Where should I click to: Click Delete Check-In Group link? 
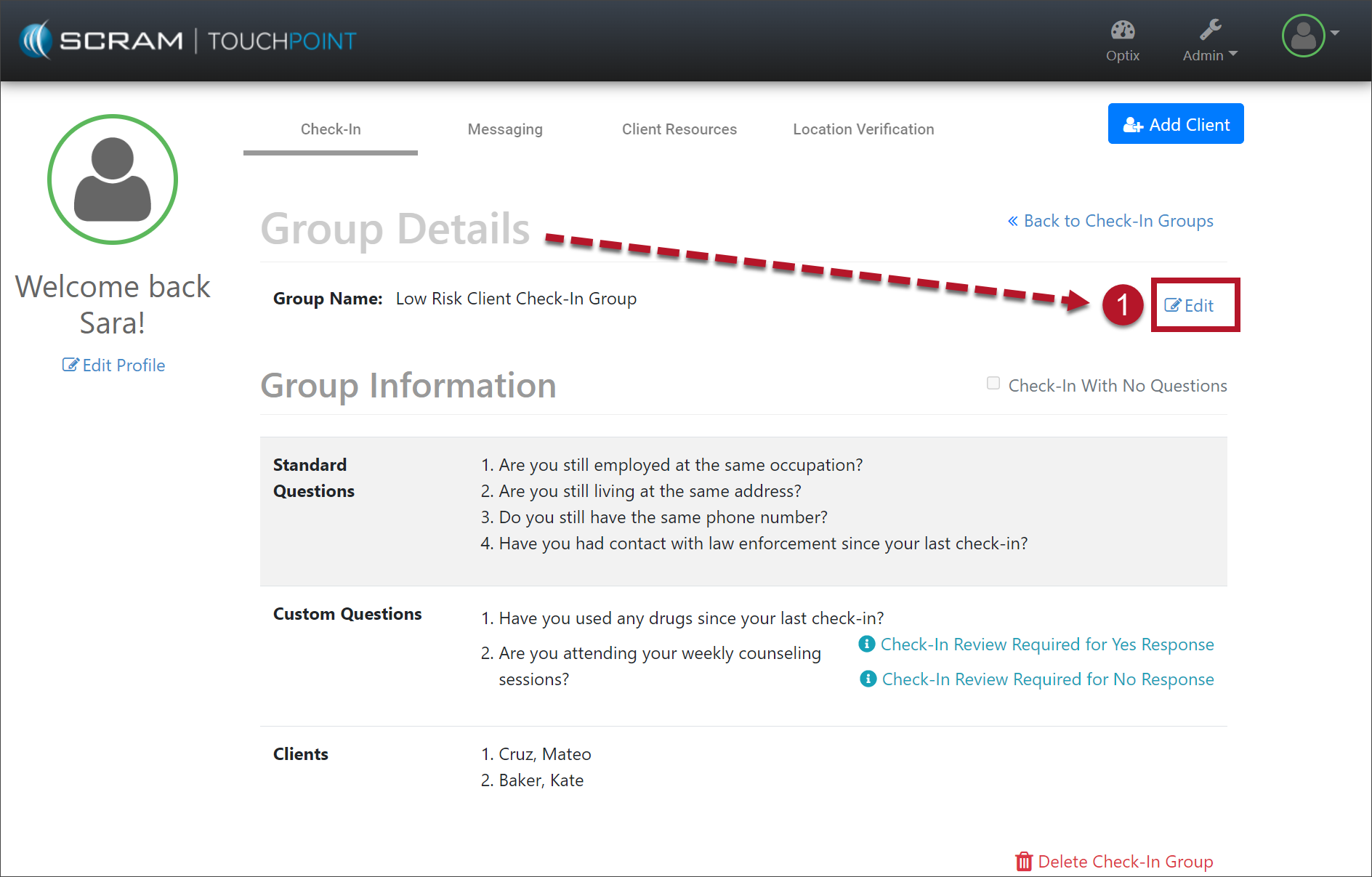click(x=1124, y=862)
